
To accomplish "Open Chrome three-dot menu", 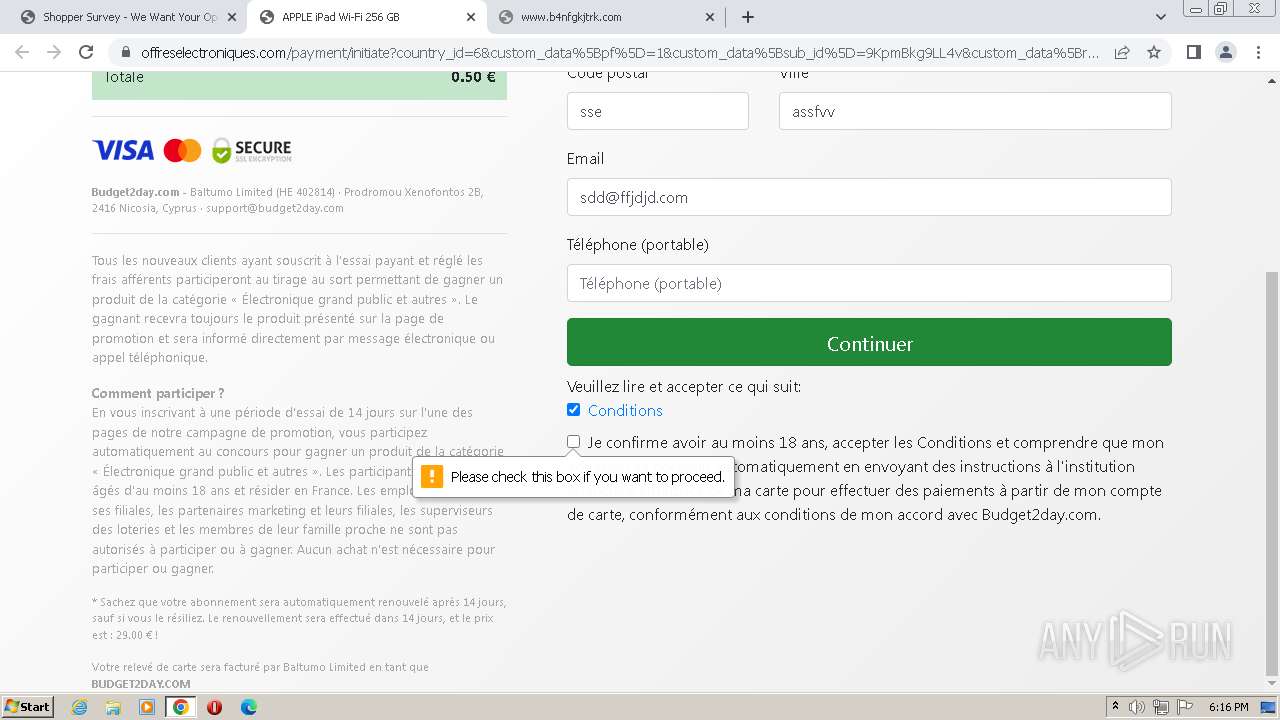I will (1258, 52).
